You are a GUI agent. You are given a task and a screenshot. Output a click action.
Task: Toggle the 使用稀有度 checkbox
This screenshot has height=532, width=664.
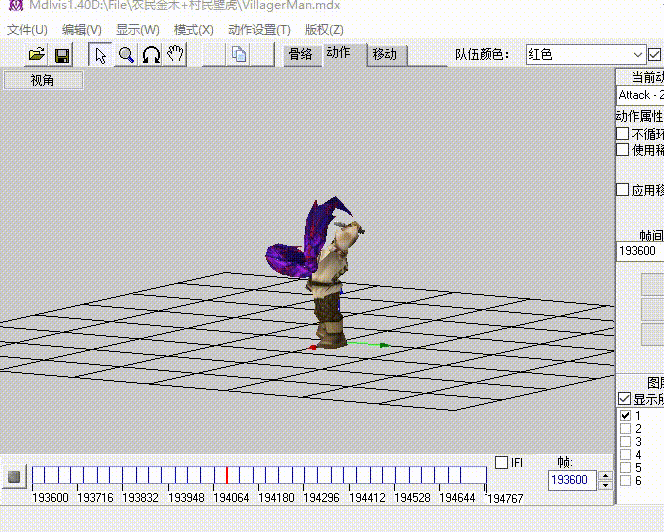tap(622, 150)
